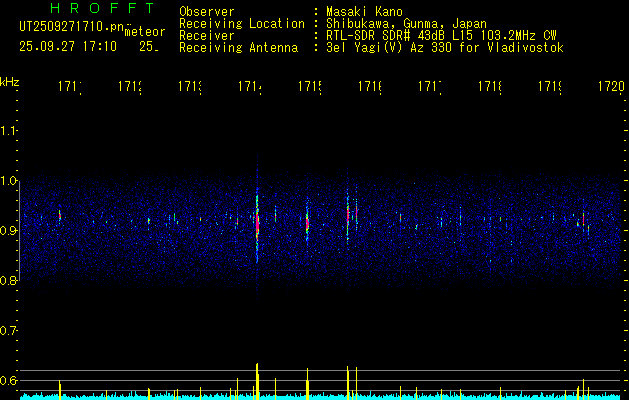Click the kHz axis unit label

(x=10, y=82)
